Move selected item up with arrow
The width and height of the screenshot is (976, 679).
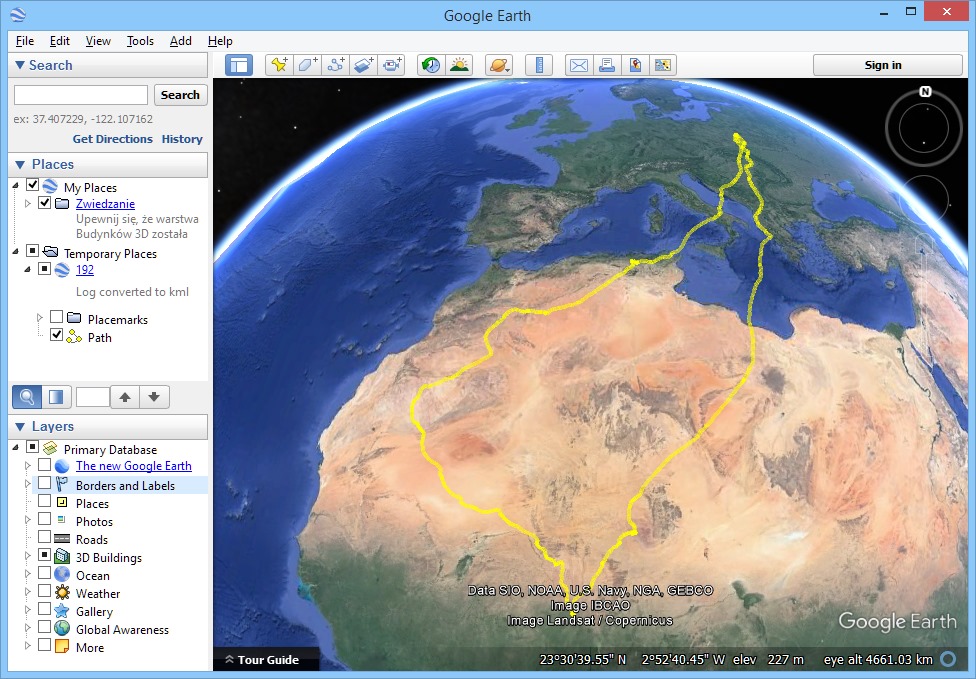click(x=125, y=396)
